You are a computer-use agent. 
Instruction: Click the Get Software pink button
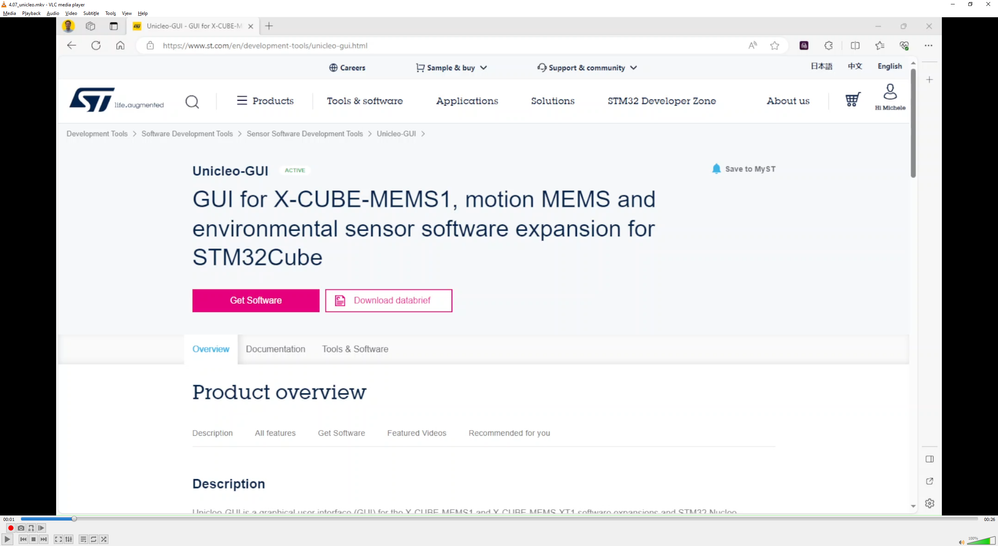click(256, 300)
